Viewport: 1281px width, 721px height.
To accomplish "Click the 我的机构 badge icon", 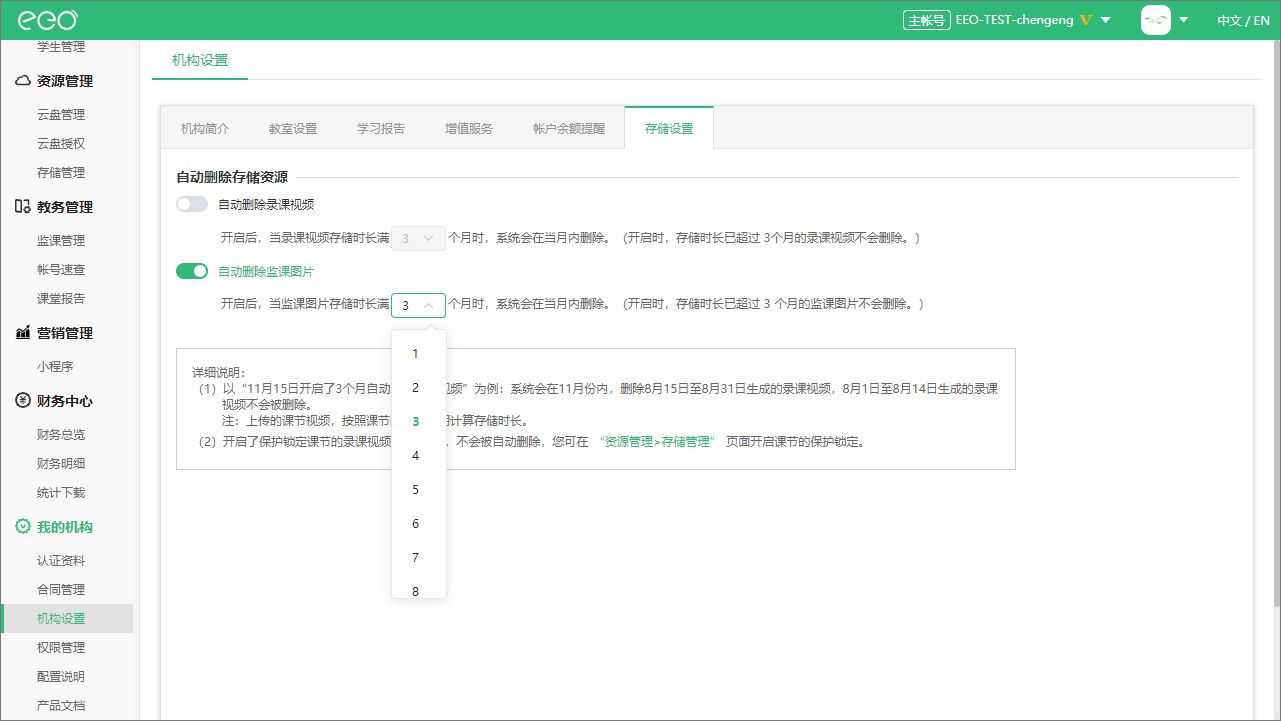I will pos(23,527).
